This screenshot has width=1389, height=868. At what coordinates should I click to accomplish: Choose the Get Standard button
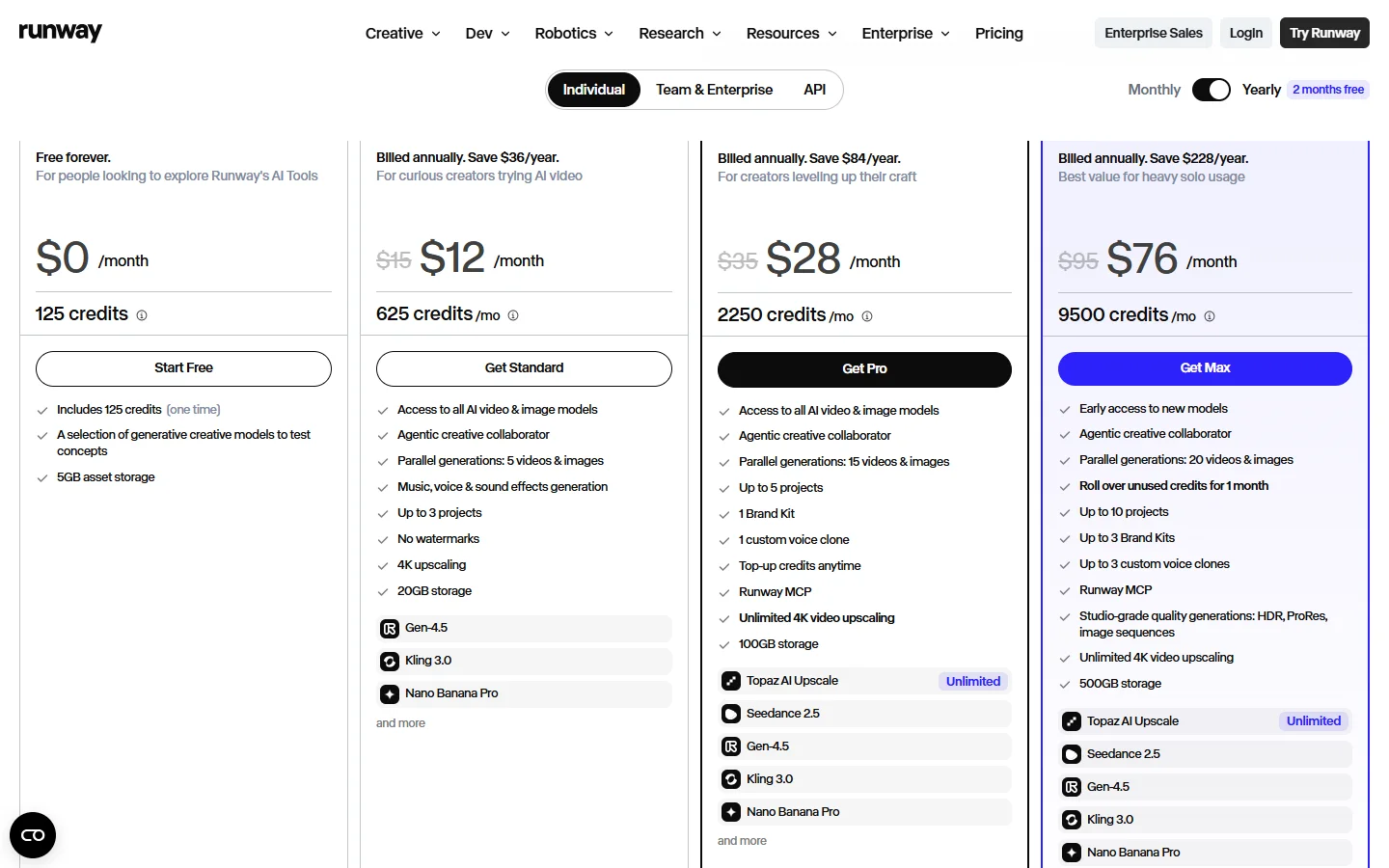pyautogui.click(x=524, y=368)
